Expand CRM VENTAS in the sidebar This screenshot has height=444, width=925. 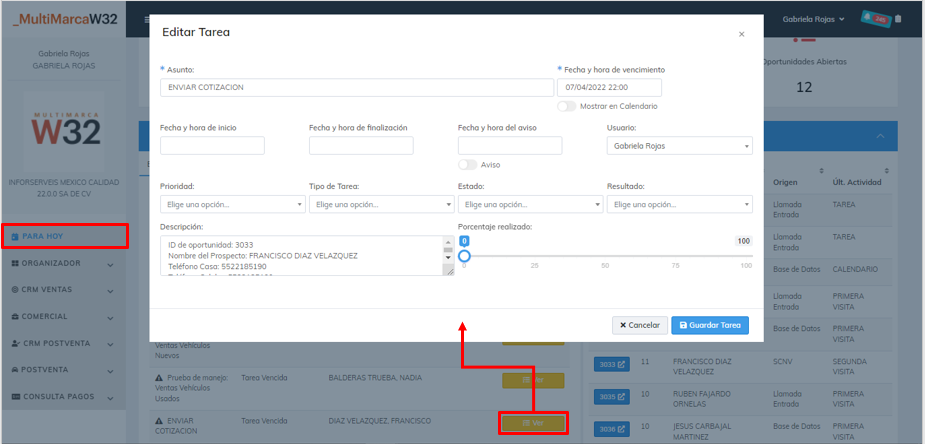click(x=63, y=290)
